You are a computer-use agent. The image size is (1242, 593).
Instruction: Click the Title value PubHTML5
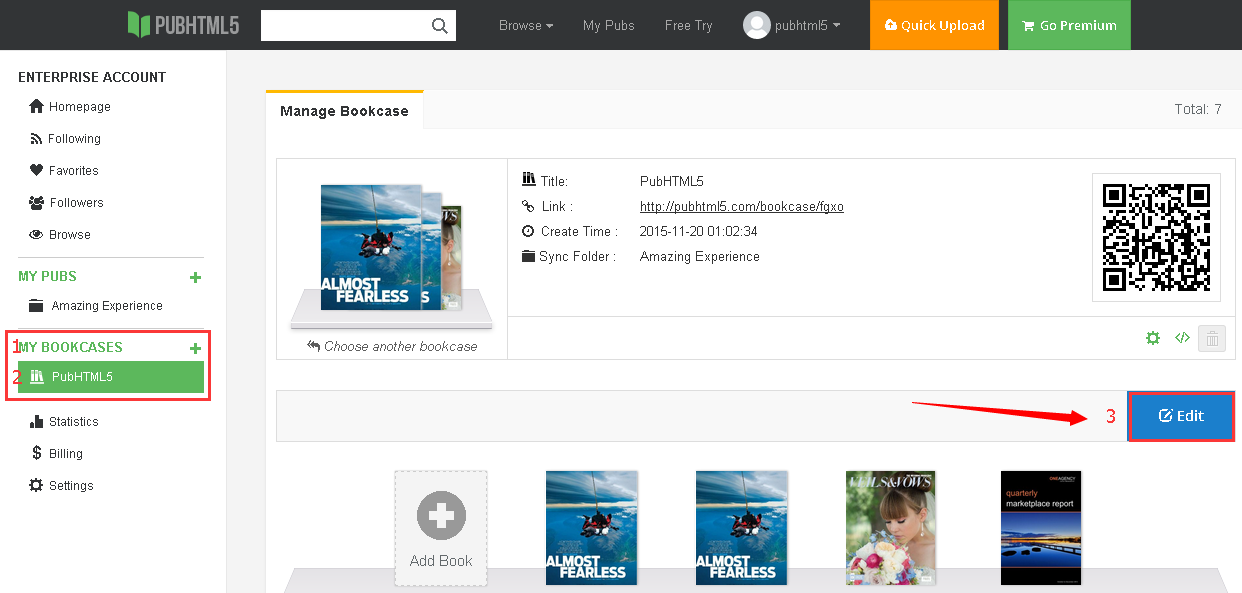(x=672, y=182)
